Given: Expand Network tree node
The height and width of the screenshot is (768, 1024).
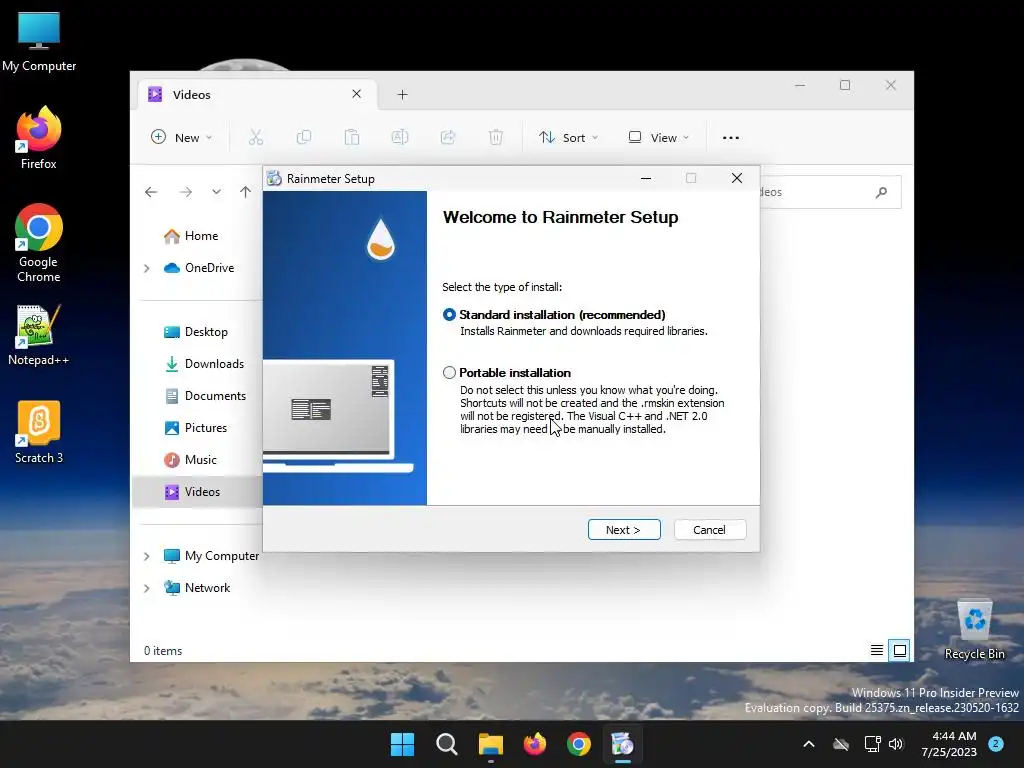Looking at the screenshot, I should (147, 588).
